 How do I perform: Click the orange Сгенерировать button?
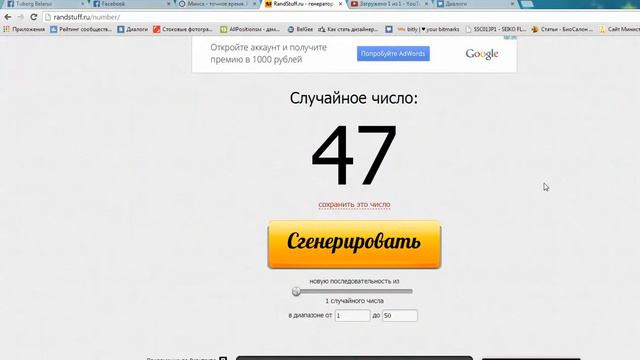click(x=354, y=244)
